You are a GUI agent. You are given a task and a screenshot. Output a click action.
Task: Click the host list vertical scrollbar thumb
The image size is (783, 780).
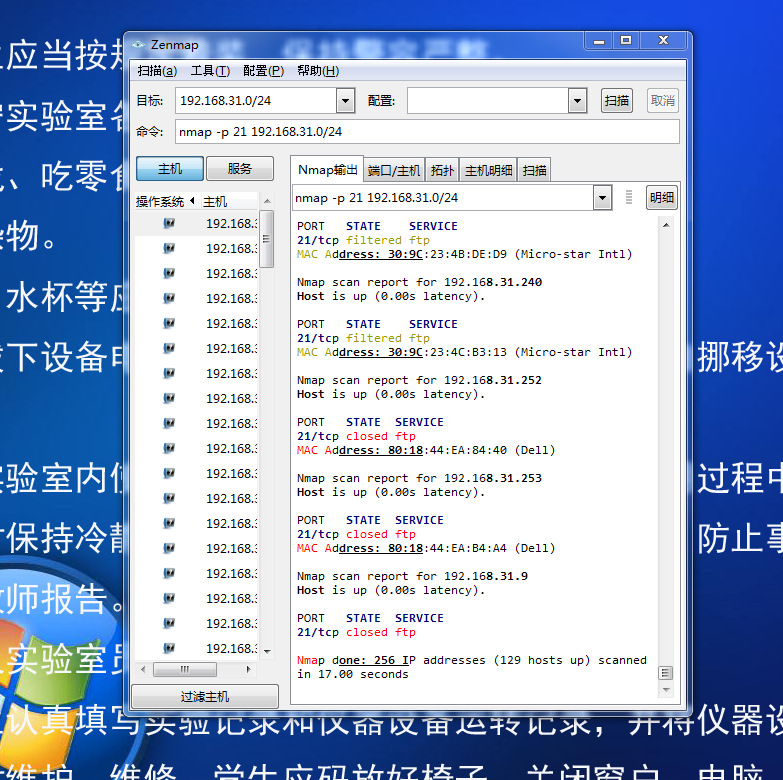pos(267,239)
